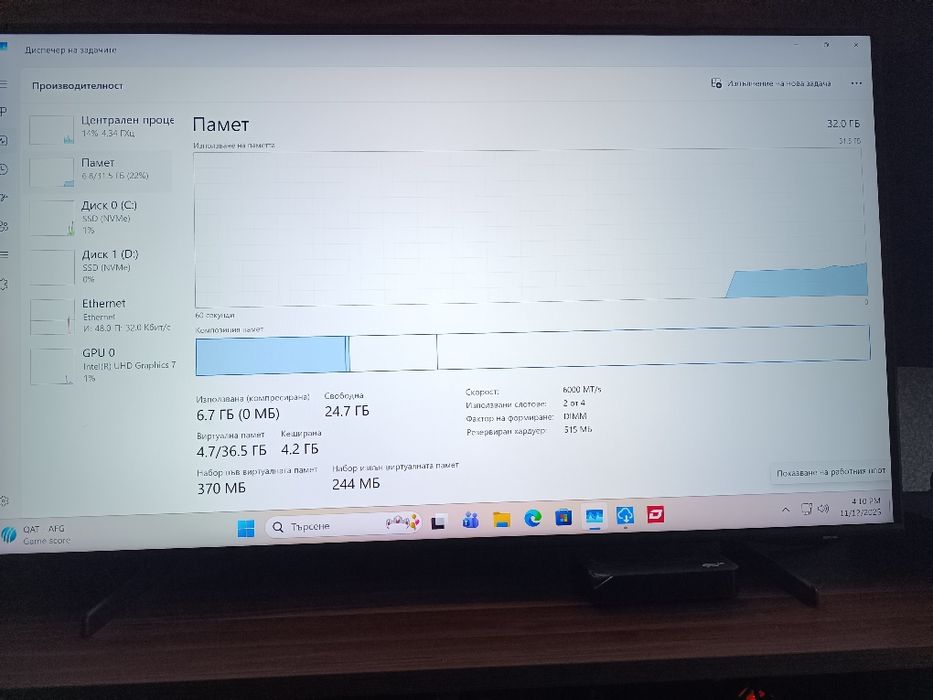The height and width of the screenshot is (700, 933).
Task: Open File Explorer from the taskbar
Action: [502, 520]
